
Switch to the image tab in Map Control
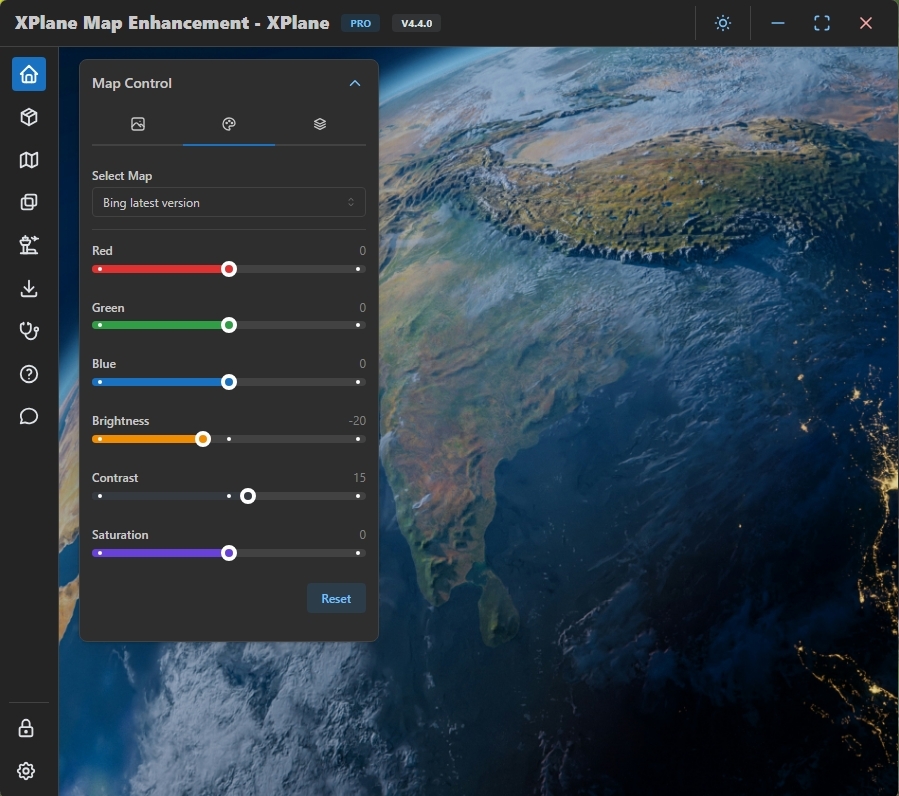tap(138, 124)
